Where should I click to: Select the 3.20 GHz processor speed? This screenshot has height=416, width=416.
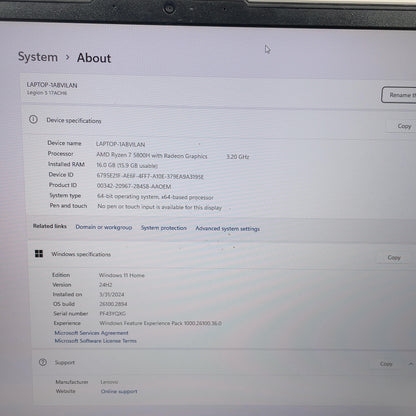[238, 156]
